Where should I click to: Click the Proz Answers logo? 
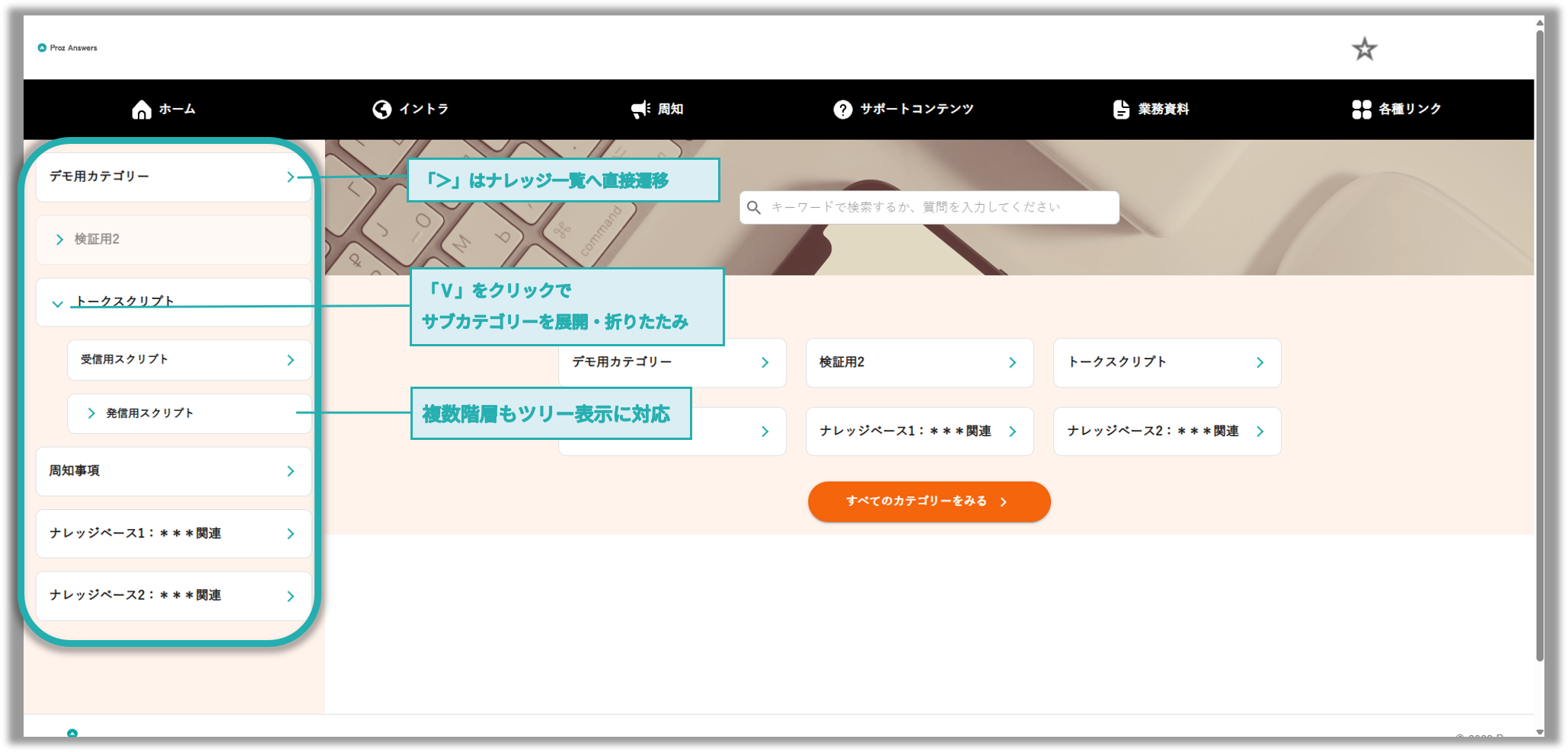pyautogui.click(x=68, y=48)
